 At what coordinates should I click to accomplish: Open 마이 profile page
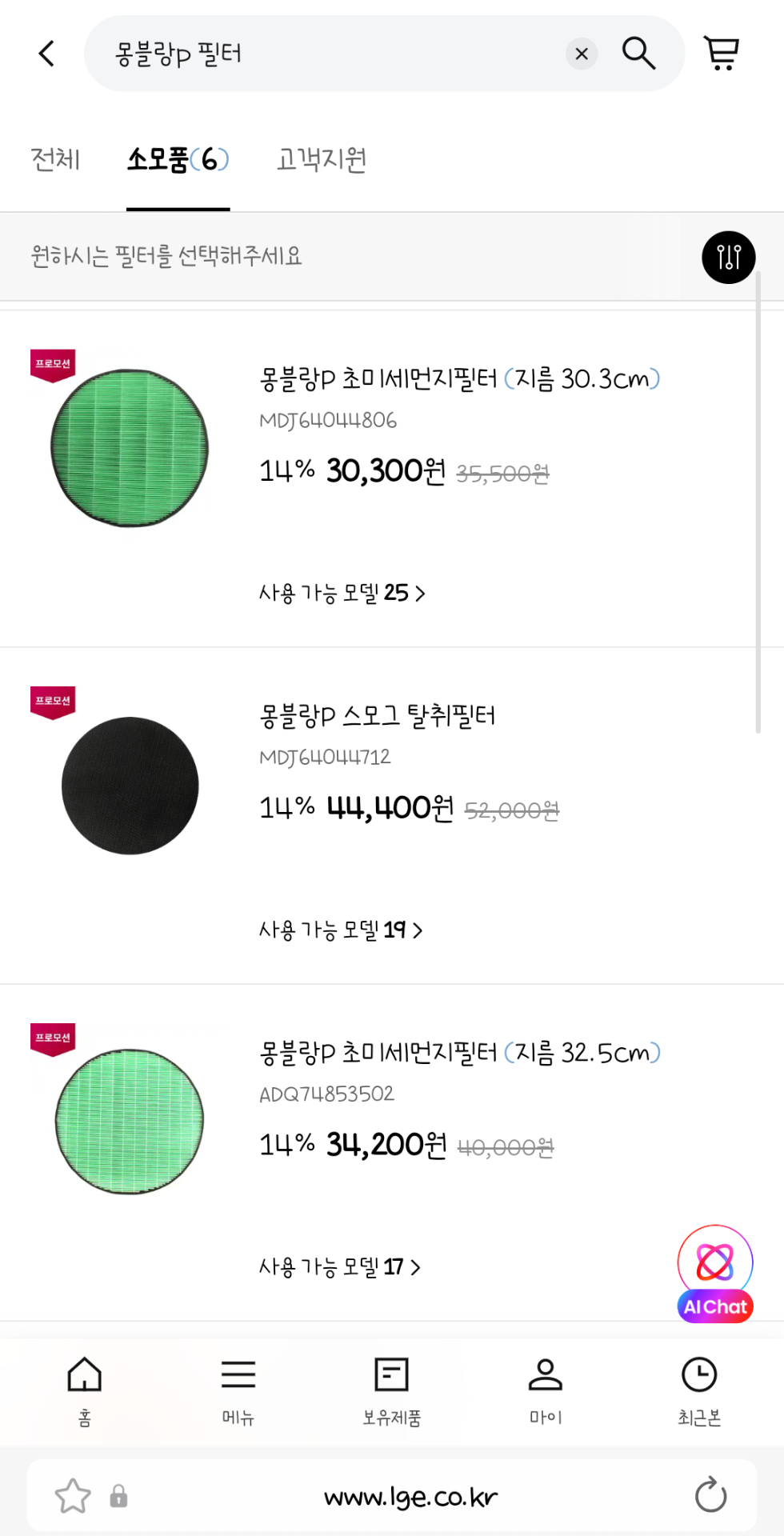tap(546, 1390)
